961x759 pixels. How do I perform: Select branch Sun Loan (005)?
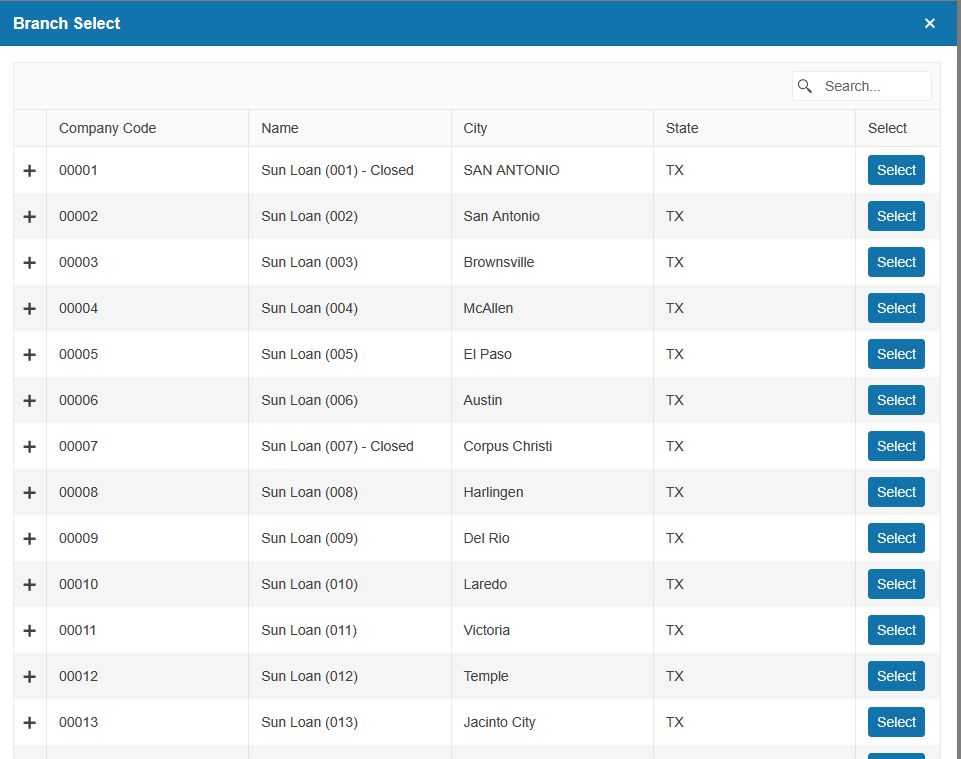pos(896,354)
